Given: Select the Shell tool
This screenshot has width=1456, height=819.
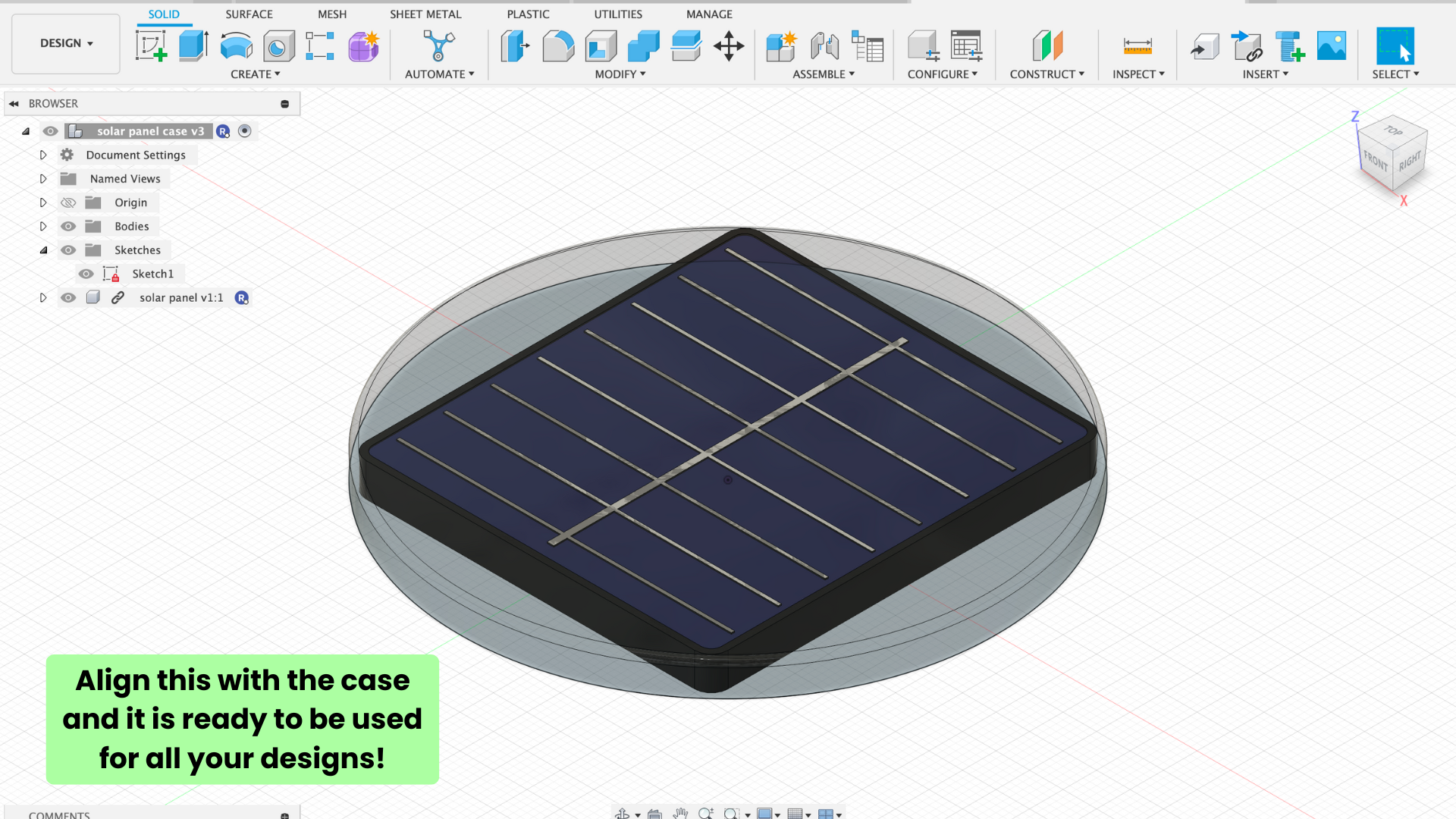Looking at the screenshot, I should [601, 46].
